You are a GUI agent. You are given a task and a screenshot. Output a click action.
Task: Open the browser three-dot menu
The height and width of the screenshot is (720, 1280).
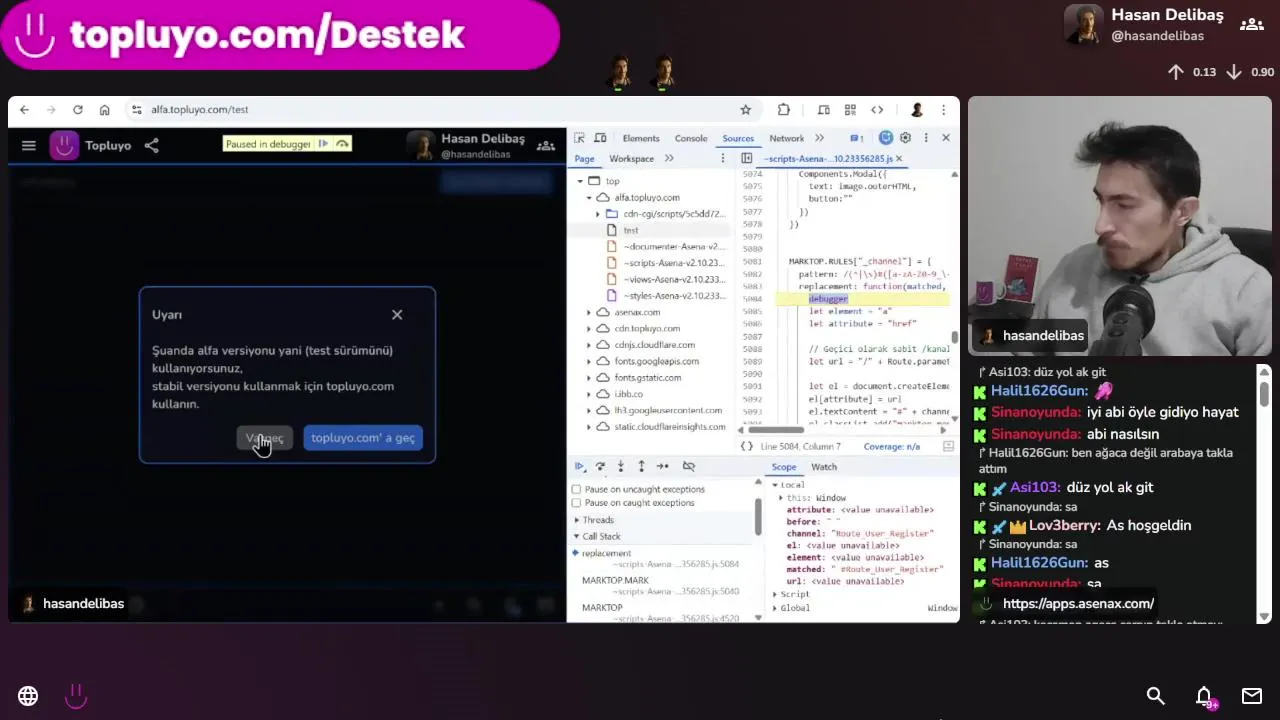point(943,110)
